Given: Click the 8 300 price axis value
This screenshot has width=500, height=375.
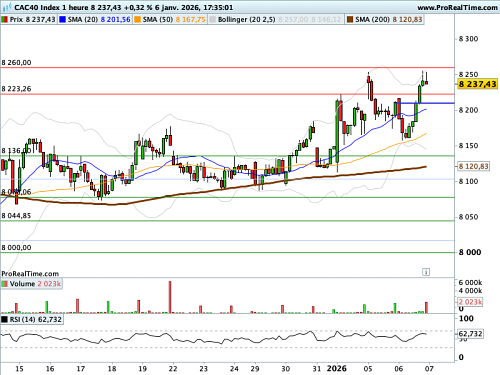Looking at the screenshot, I should tap(468, 39).
